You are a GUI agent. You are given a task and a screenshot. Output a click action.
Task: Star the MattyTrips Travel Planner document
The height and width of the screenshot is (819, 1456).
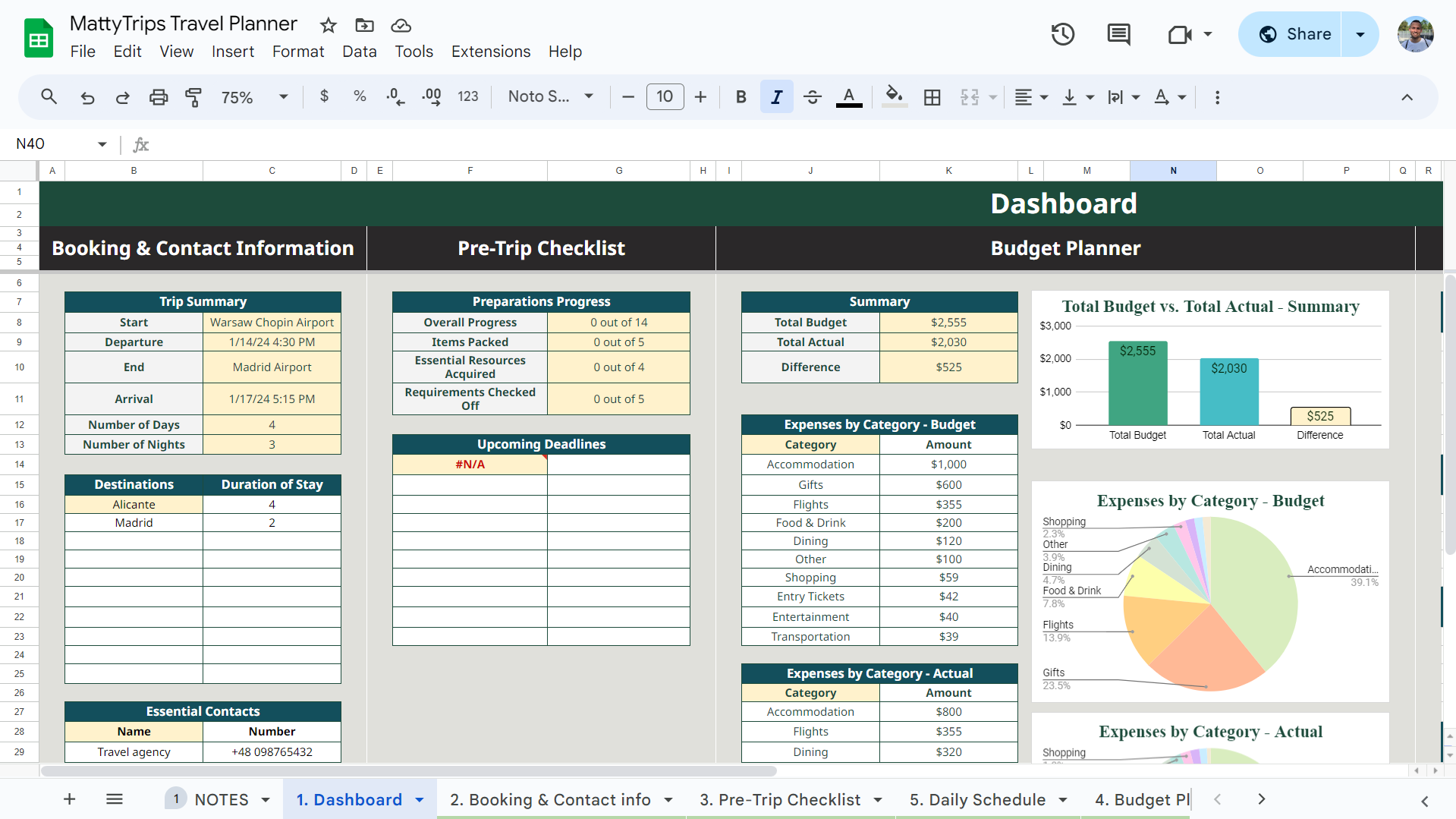pyautogui.click(x=328, y=26)
